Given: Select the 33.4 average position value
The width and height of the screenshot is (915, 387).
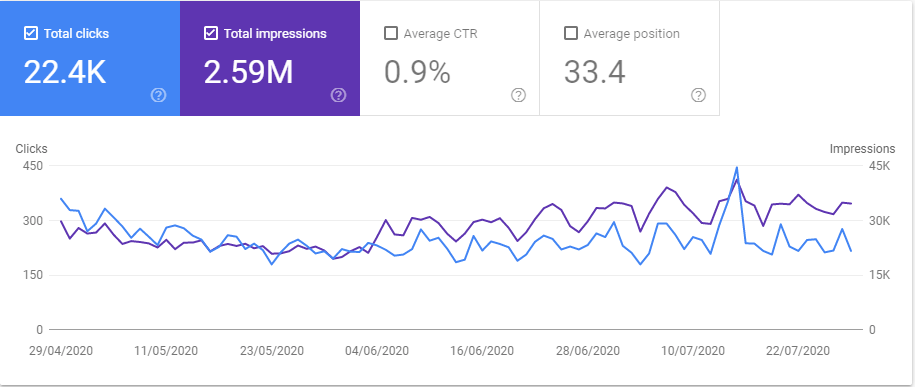Looking at the screenshot, I should pos(595,72).
